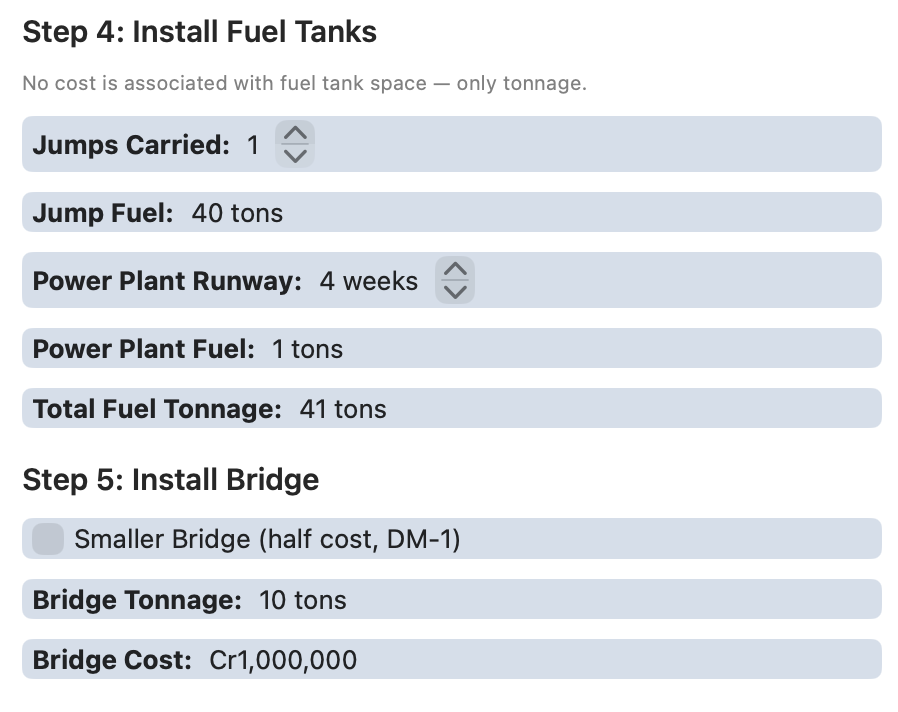Decrease Jumps Carried with the down arrow
Image resolution: width=898 pixels, height=712 pixels.
tap(295, 155)
